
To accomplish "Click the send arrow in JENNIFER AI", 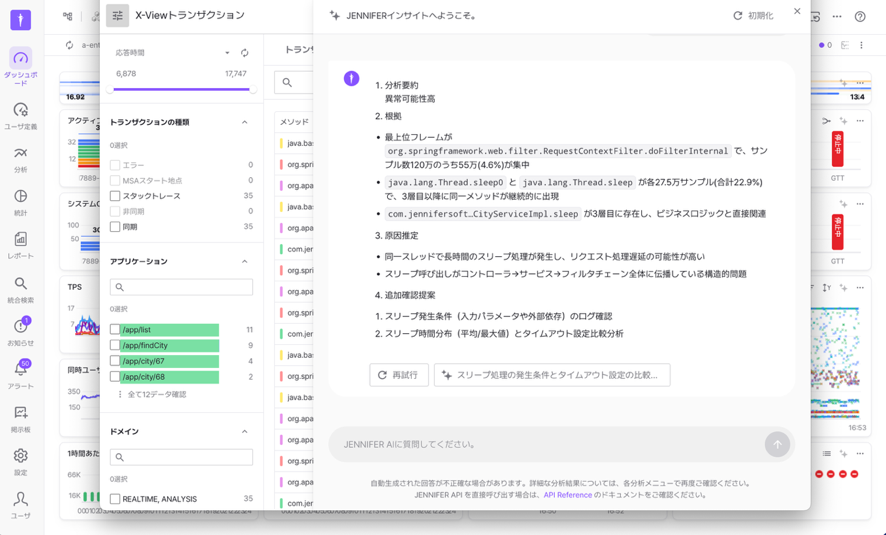I will 777,444.
